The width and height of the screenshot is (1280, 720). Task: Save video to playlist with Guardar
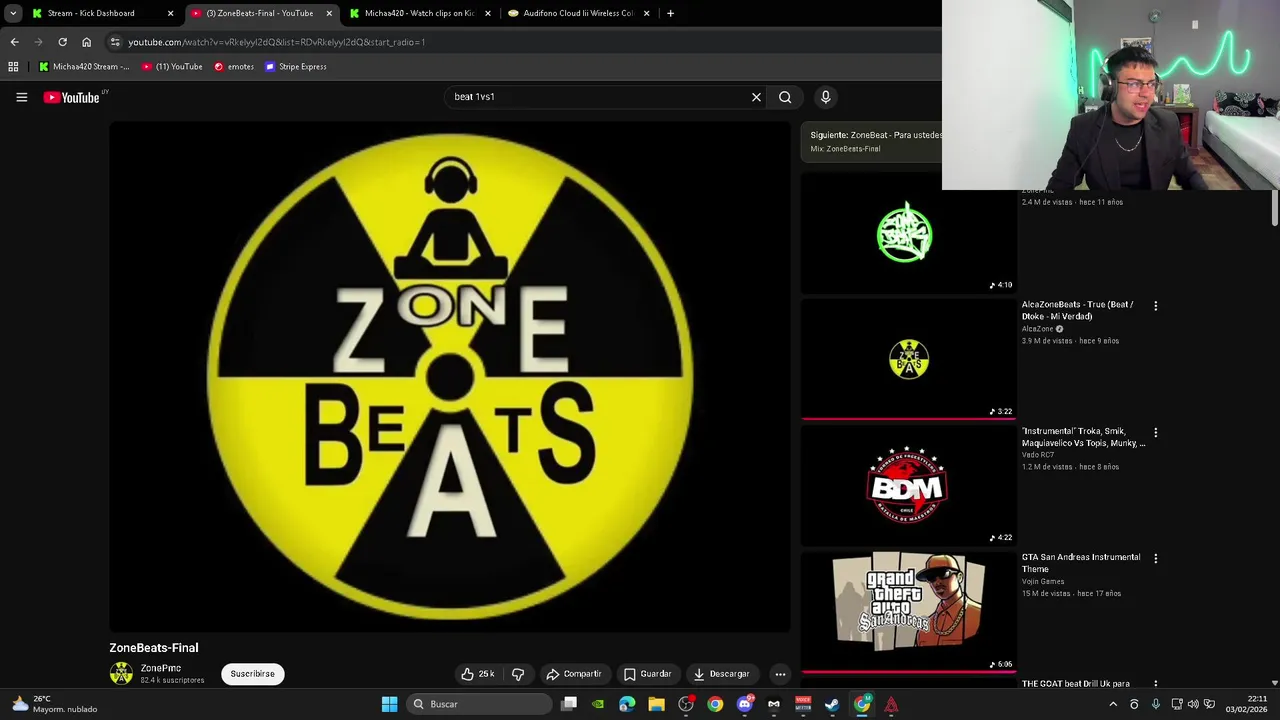[647, 674]
